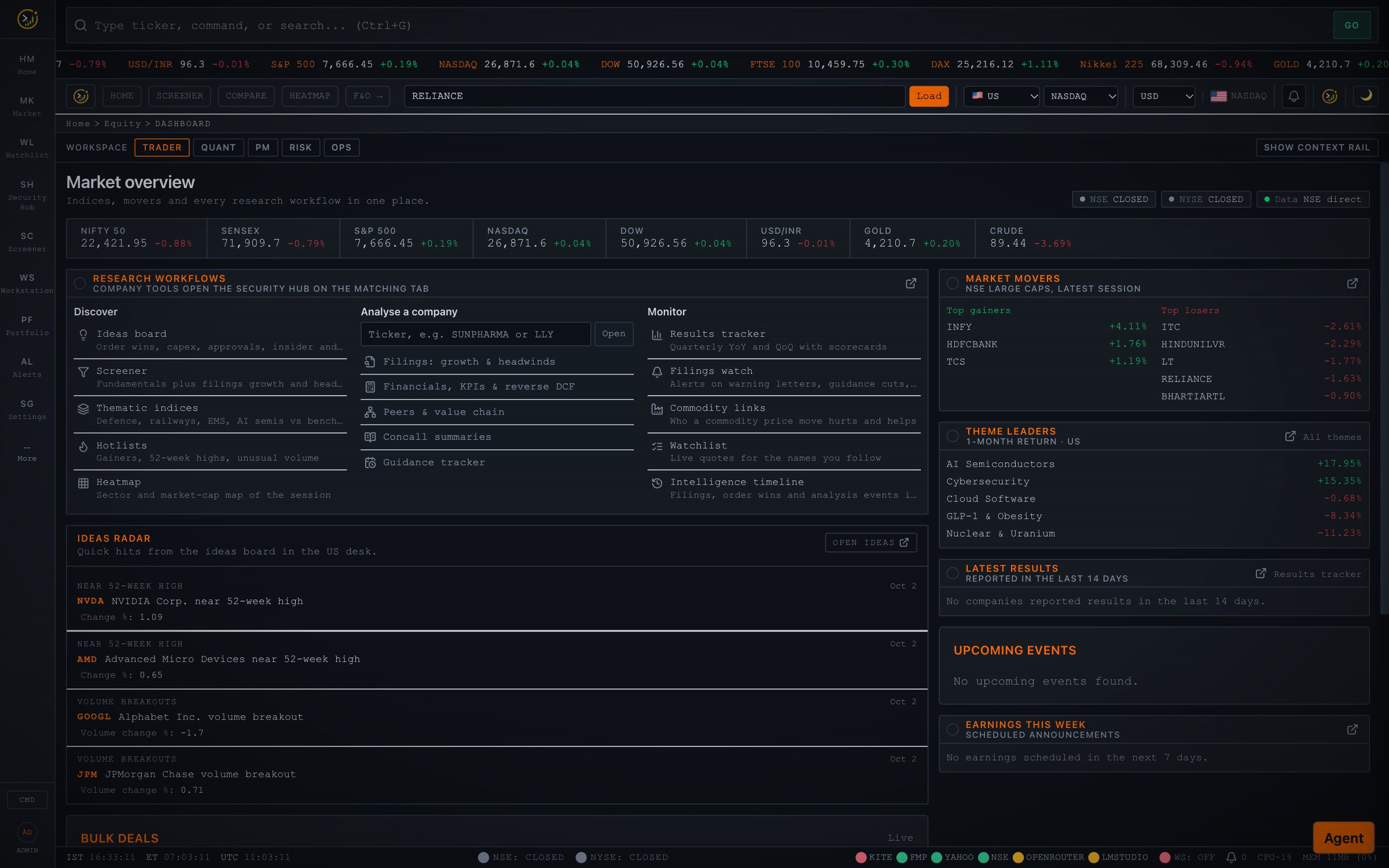Click the Ideas board lightbulb icon

click(83, 334)
